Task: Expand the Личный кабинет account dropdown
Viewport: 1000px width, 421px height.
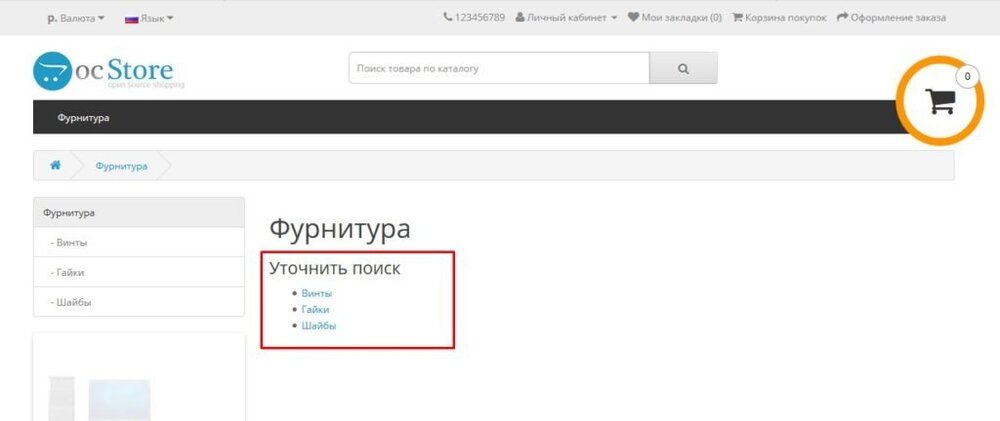Action: (566, 18)
